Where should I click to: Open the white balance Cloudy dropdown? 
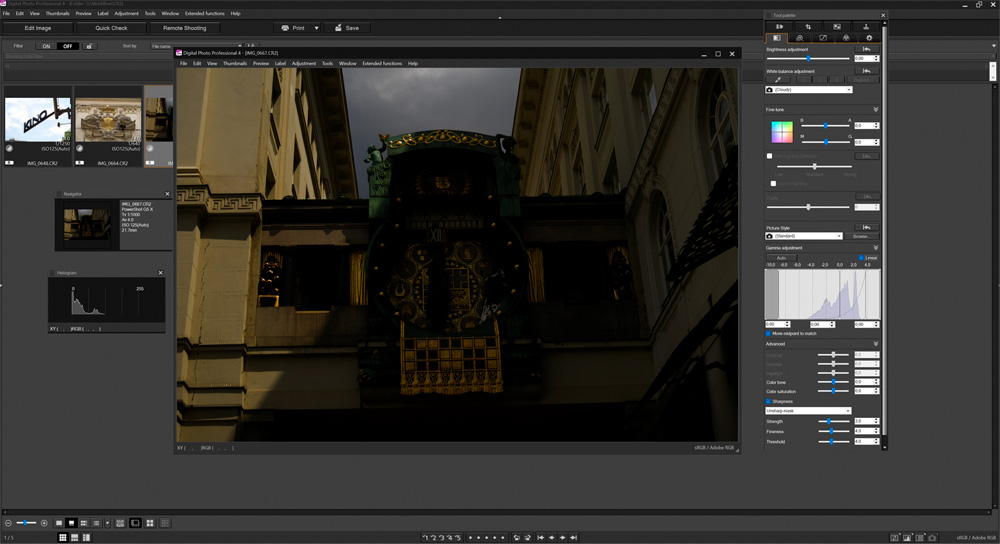click(x=809, y=90)
